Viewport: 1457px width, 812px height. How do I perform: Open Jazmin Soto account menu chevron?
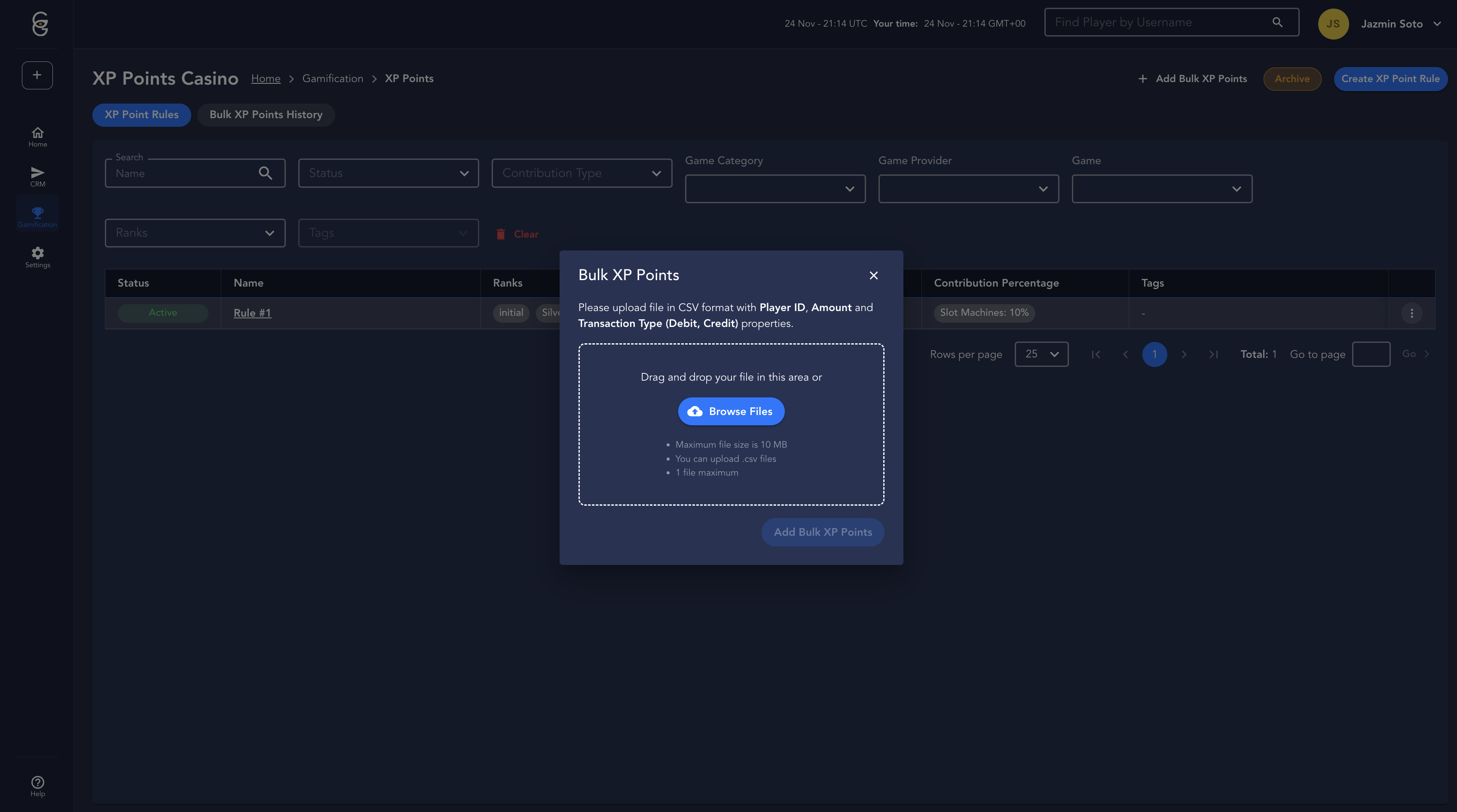1437,24
